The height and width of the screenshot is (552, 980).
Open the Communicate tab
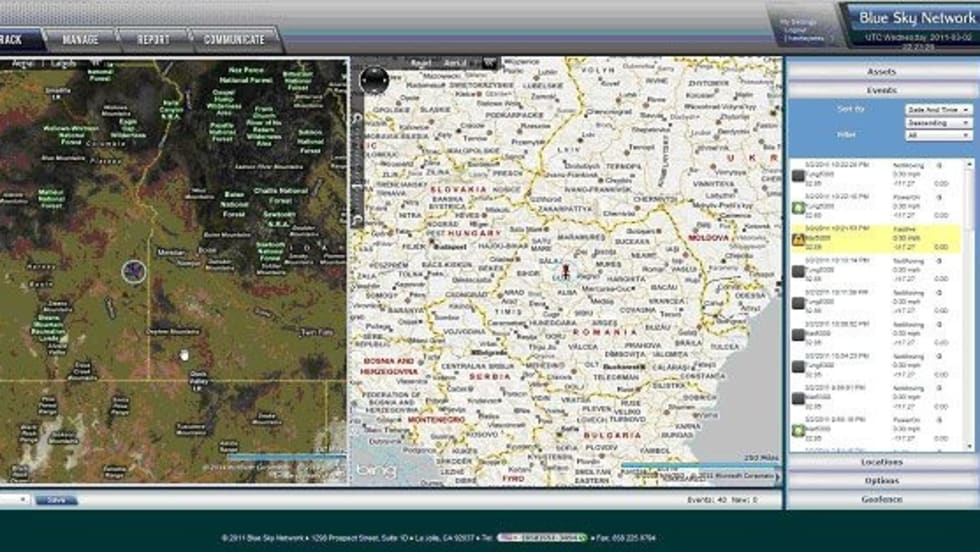(234, 40)
